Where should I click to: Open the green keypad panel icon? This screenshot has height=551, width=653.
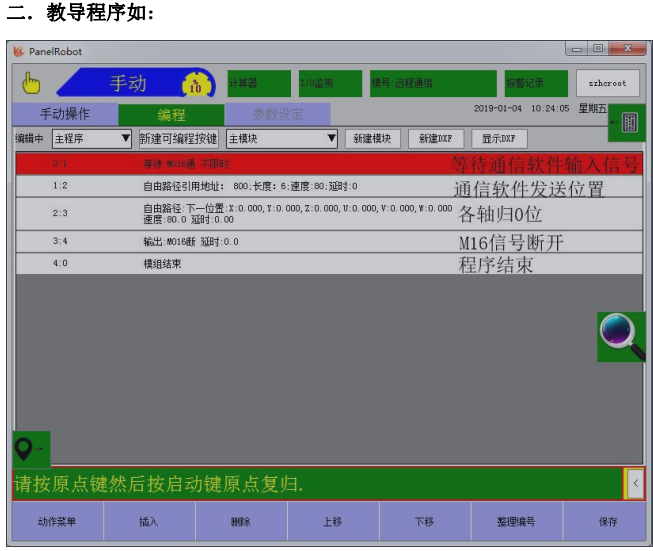coord(629,121)
